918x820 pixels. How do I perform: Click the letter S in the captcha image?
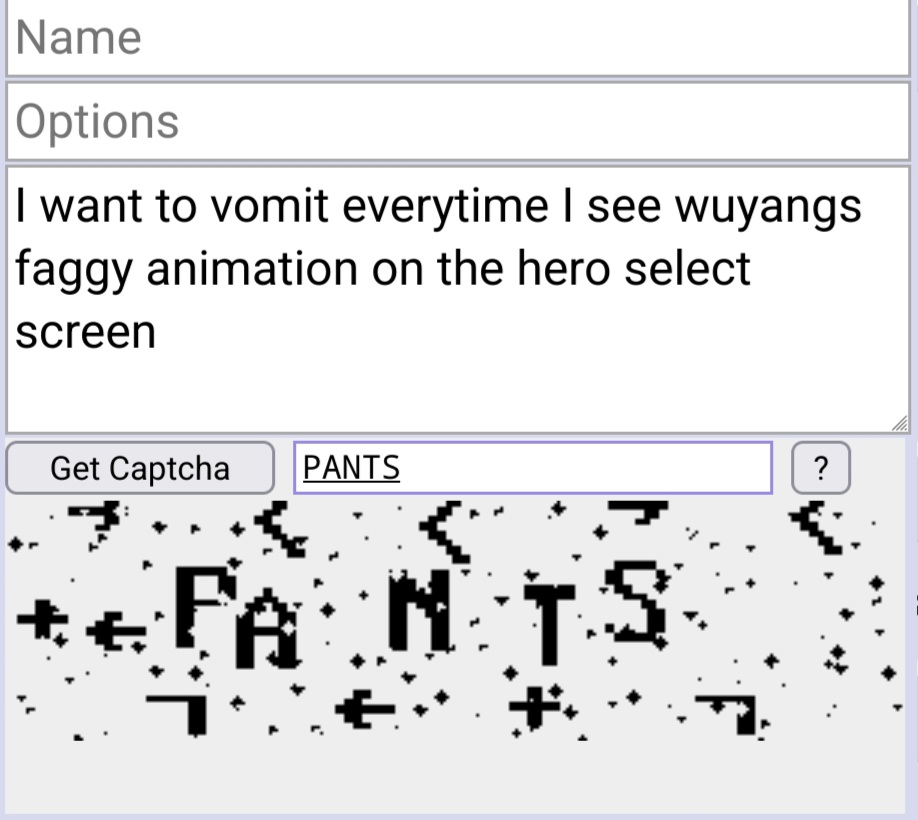[x=637, y=601]
